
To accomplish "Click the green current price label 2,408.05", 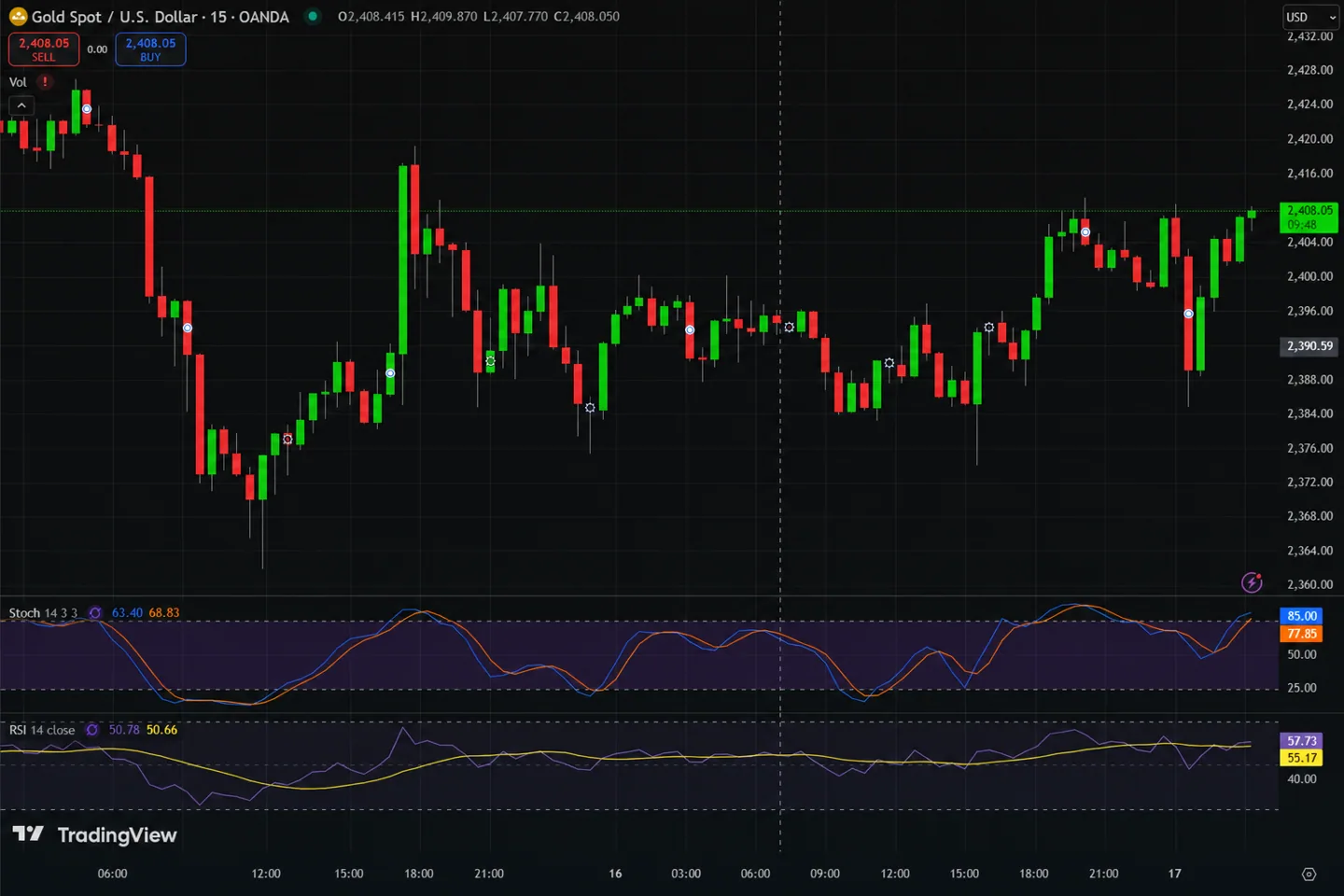I will [1309, 217].
